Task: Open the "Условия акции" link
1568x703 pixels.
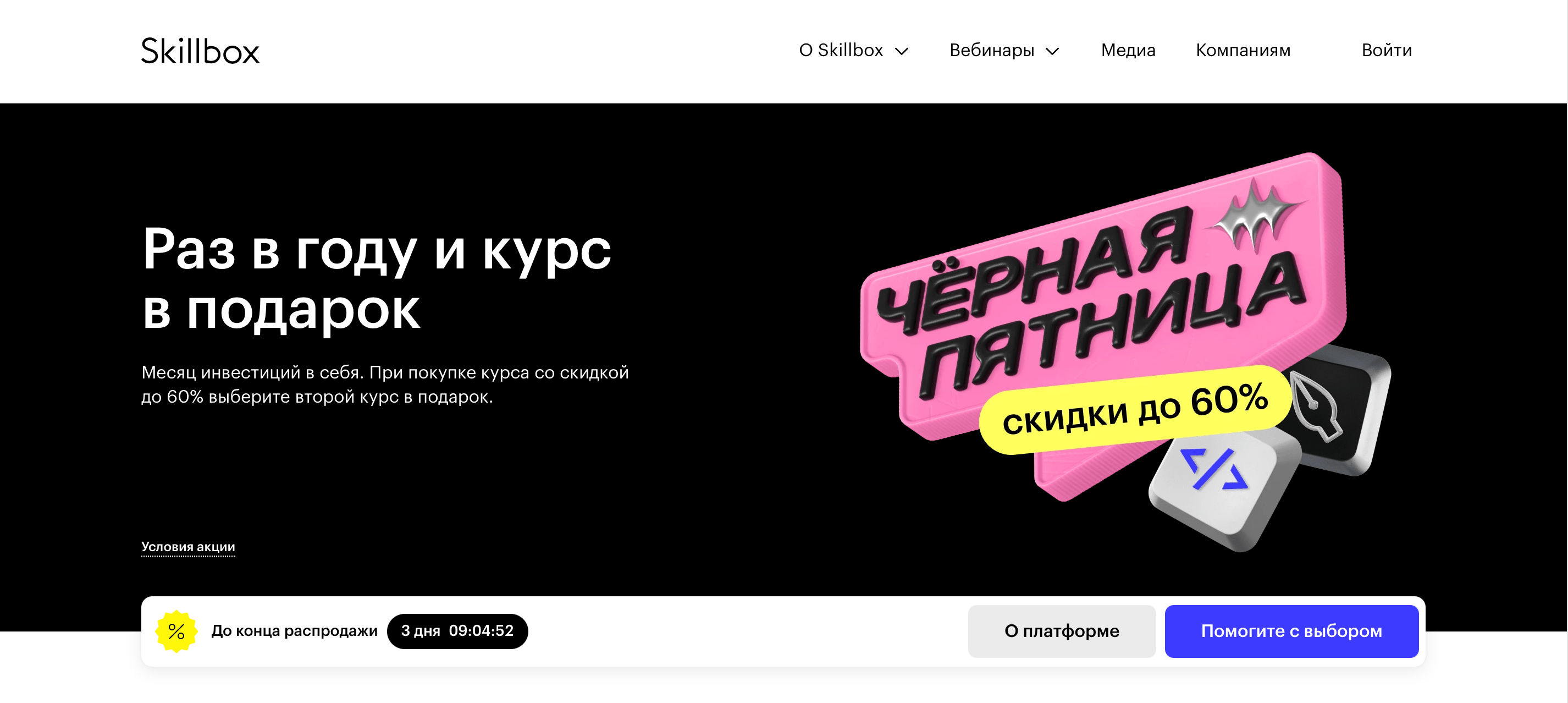Action: tap(188, 546)
